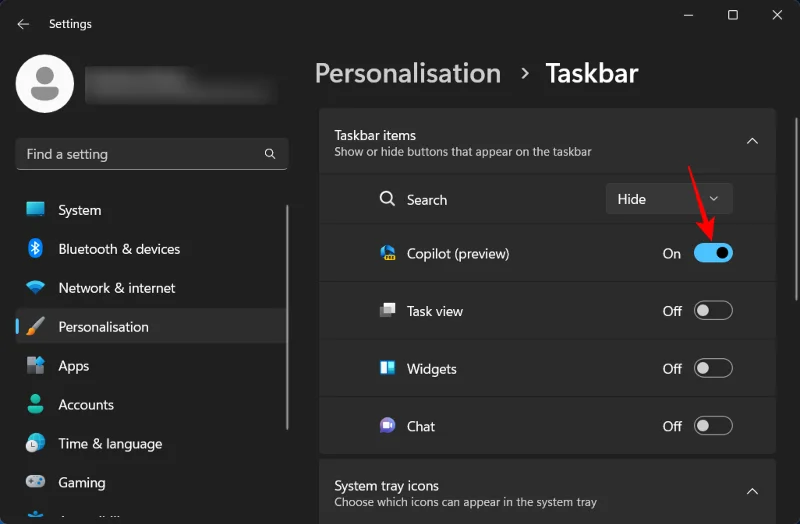
Task: Open System settings category
Action: pos(151,210)
